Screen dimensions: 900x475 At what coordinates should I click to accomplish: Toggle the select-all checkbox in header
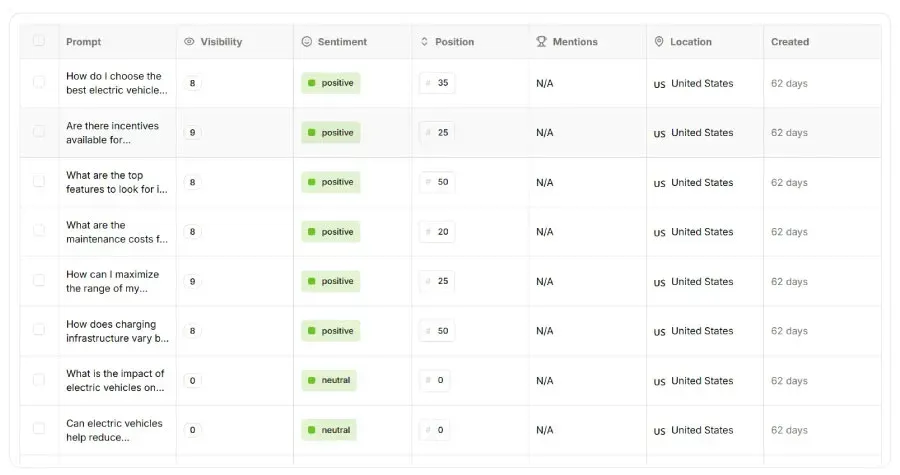[39, 41]
